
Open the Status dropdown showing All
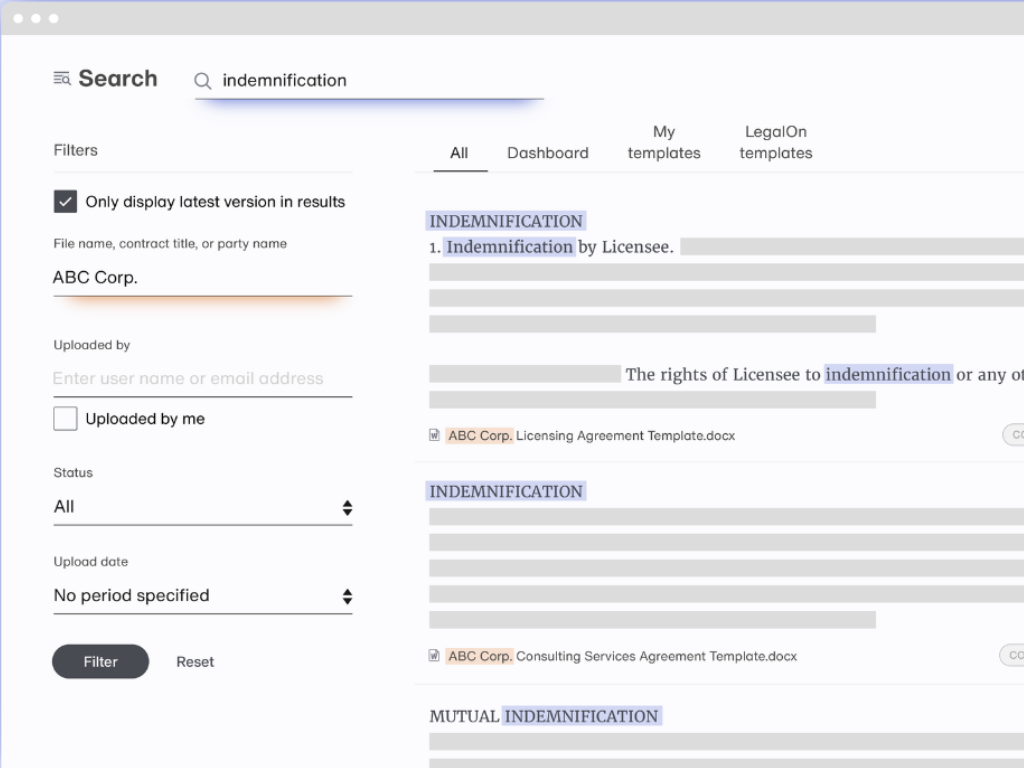tap(200, 506)
